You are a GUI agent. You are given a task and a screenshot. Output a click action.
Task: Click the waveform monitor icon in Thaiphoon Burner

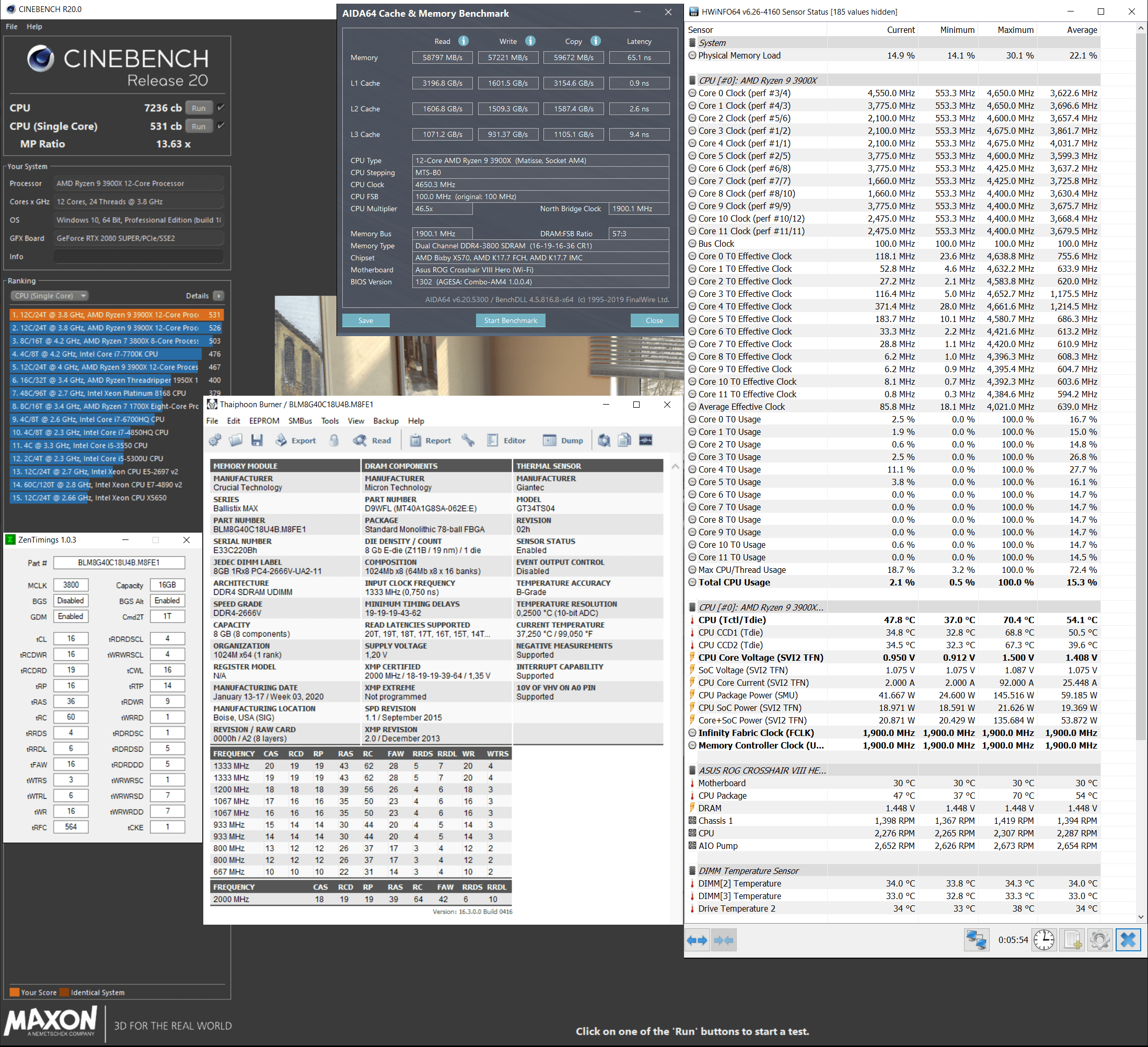[646, 440]
